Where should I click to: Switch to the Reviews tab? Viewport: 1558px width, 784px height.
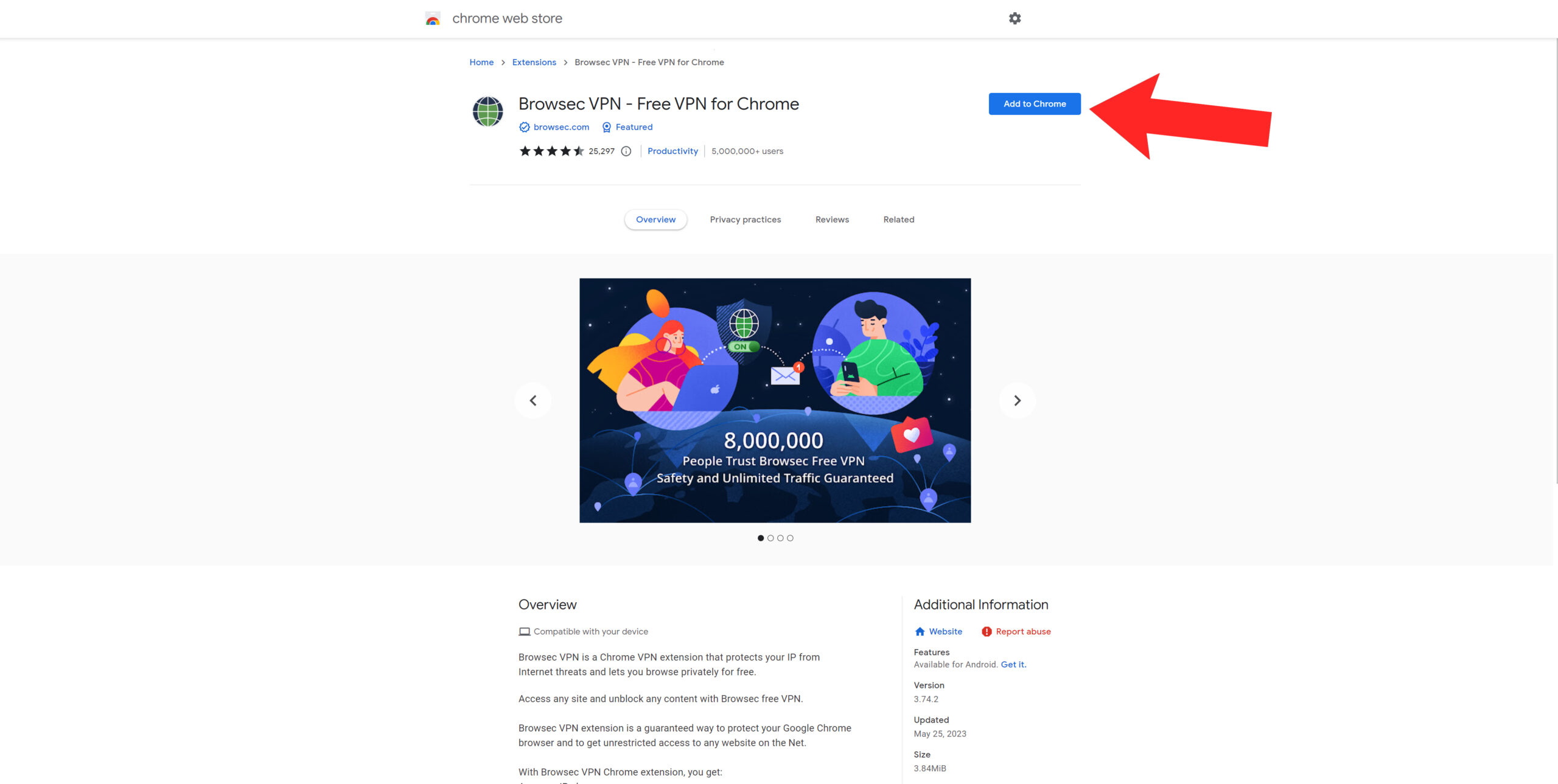(831, 220)
